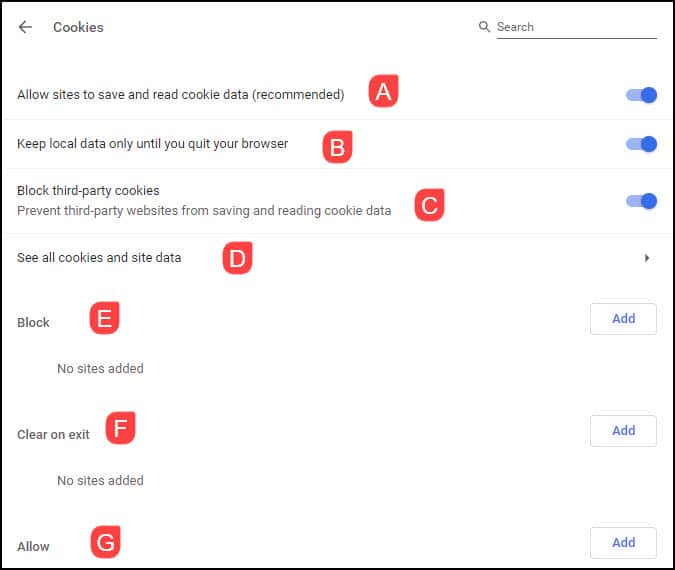Expand See all cookies arrow
This screenshot has height=570, width=675.
point(647,258)
